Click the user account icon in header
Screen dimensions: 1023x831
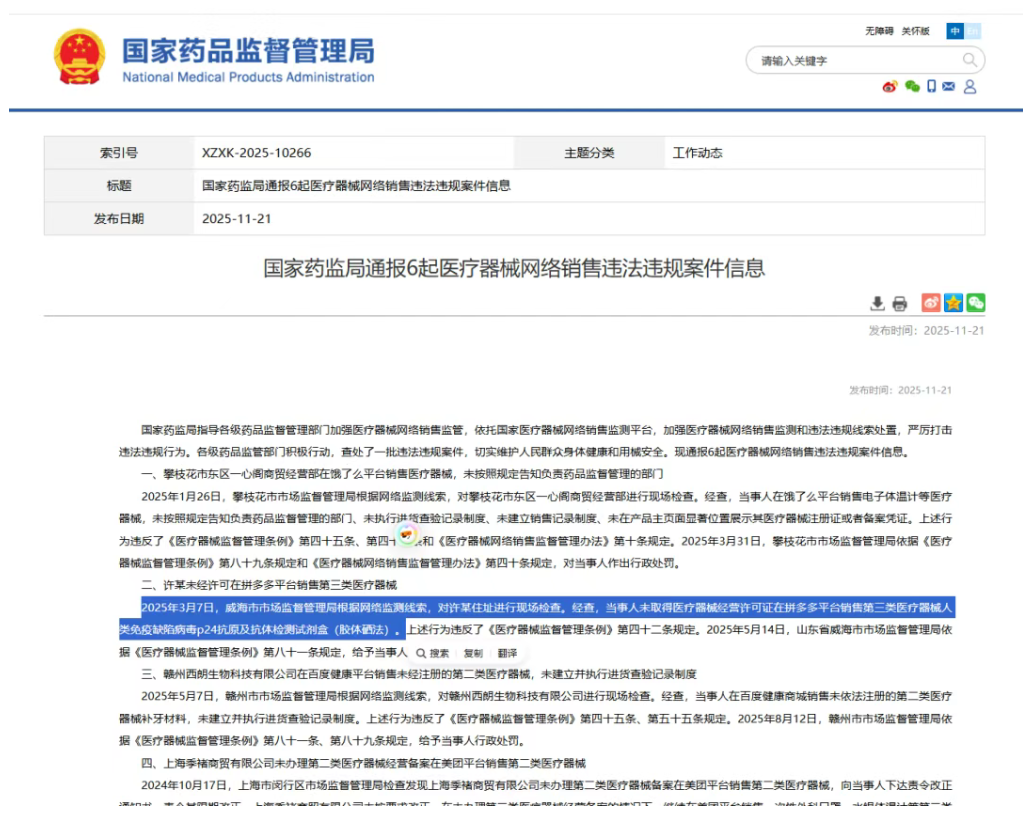tap(969, 87)
